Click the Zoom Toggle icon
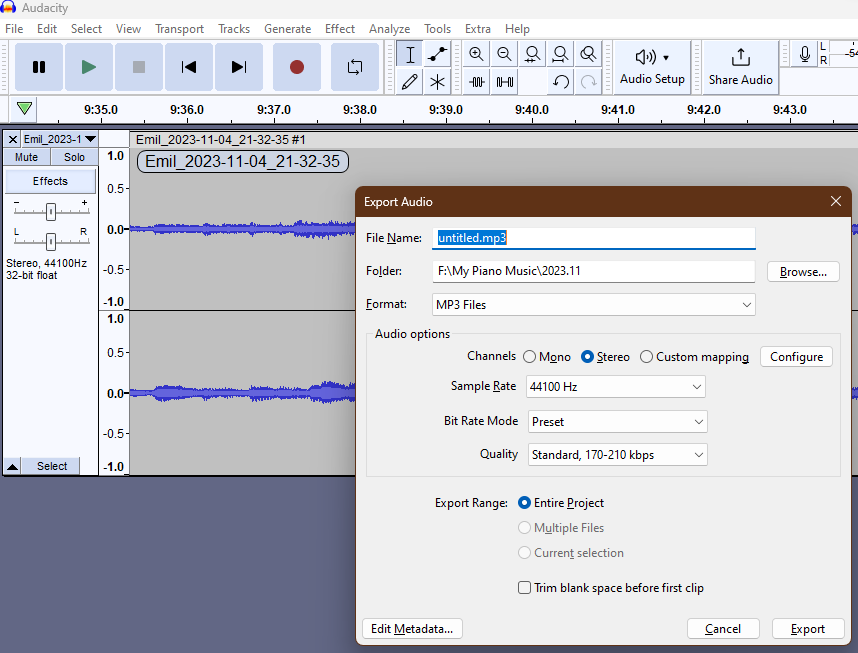The width and height of the screenshot is (858, 653). (588, 54)
